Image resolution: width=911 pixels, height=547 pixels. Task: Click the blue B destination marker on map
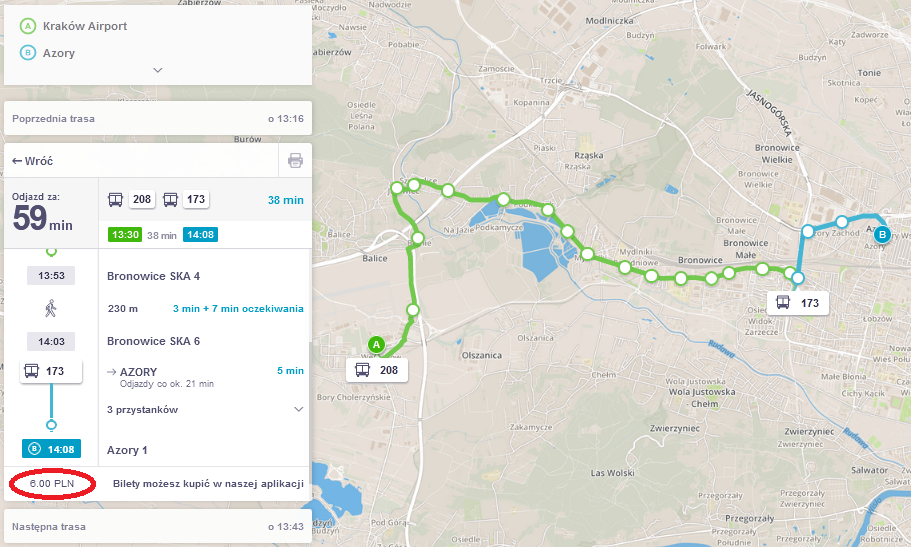point(882,235)
